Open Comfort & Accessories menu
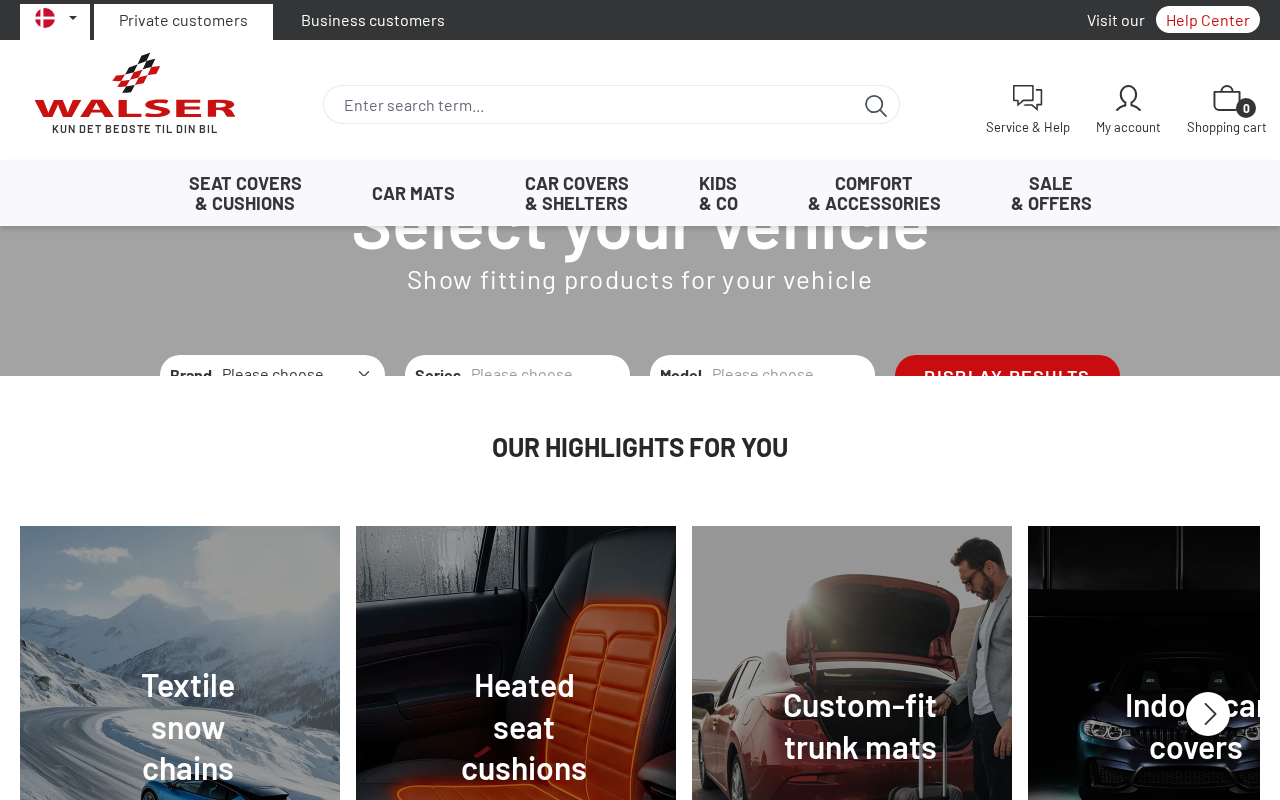The width and height of the screenshot is (1280, 800). [874, 193]
